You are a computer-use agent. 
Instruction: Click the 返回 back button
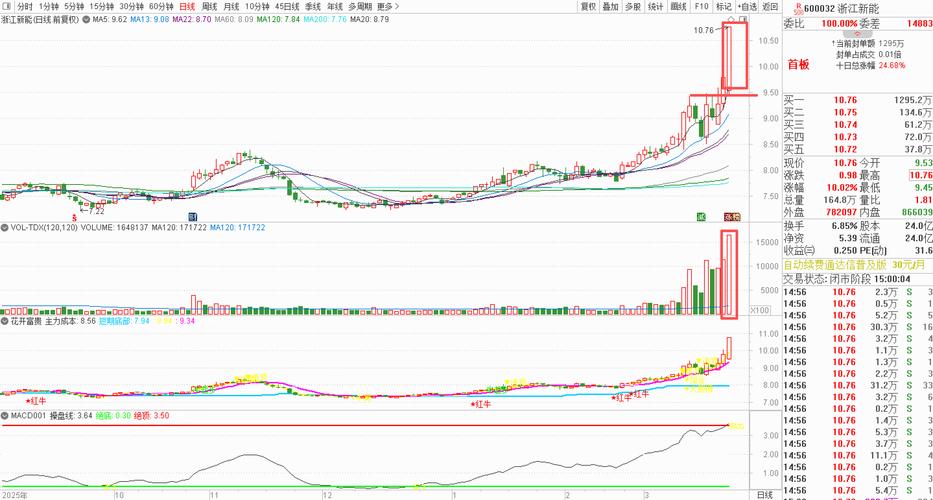click(x=768, y=6)
